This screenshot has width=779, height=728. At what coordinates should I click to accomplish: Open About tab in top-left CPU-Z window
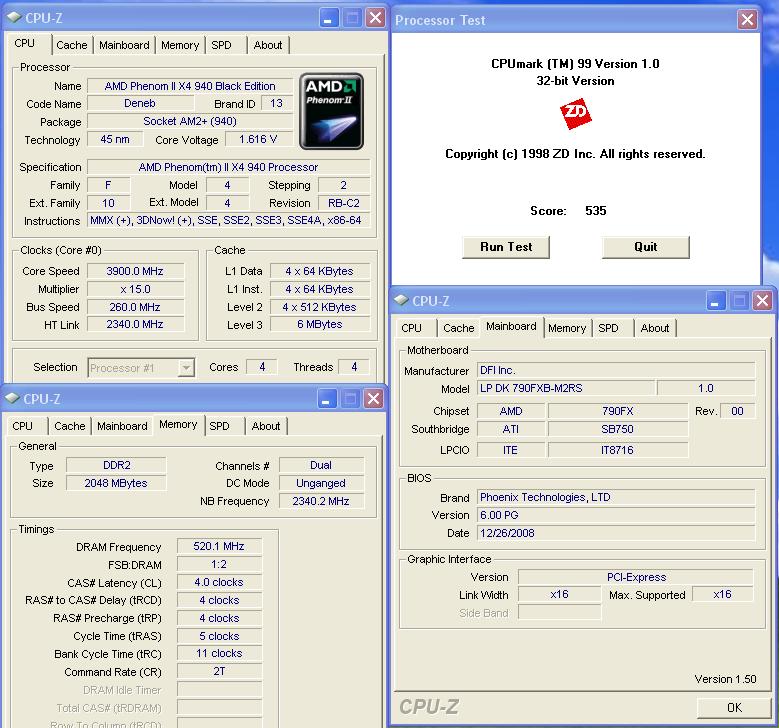click(268, 45)
